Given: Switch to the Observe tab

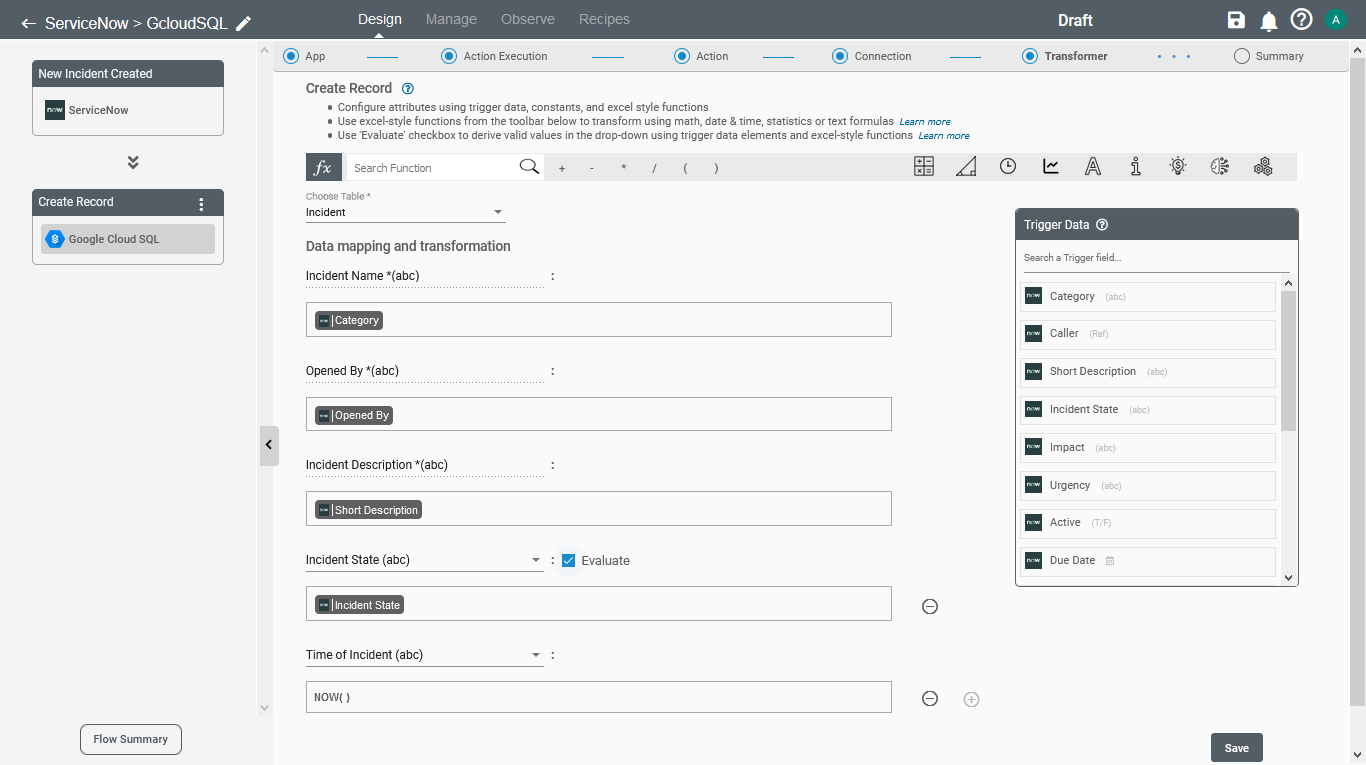Looking at the screenshot, I should (x=528, y=19).
